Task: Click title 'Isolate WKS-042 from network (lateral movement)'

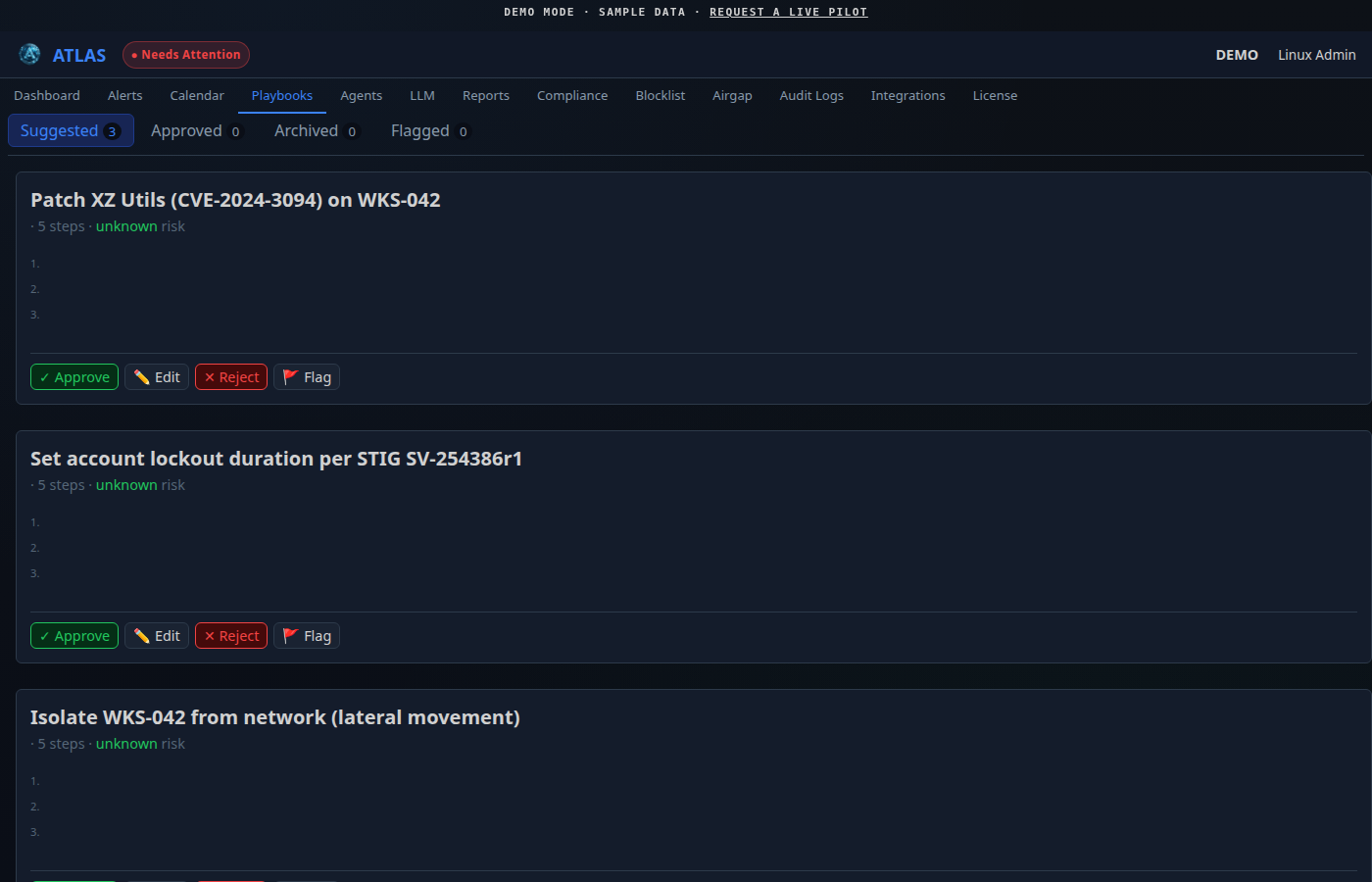Action: coord(275,717)
